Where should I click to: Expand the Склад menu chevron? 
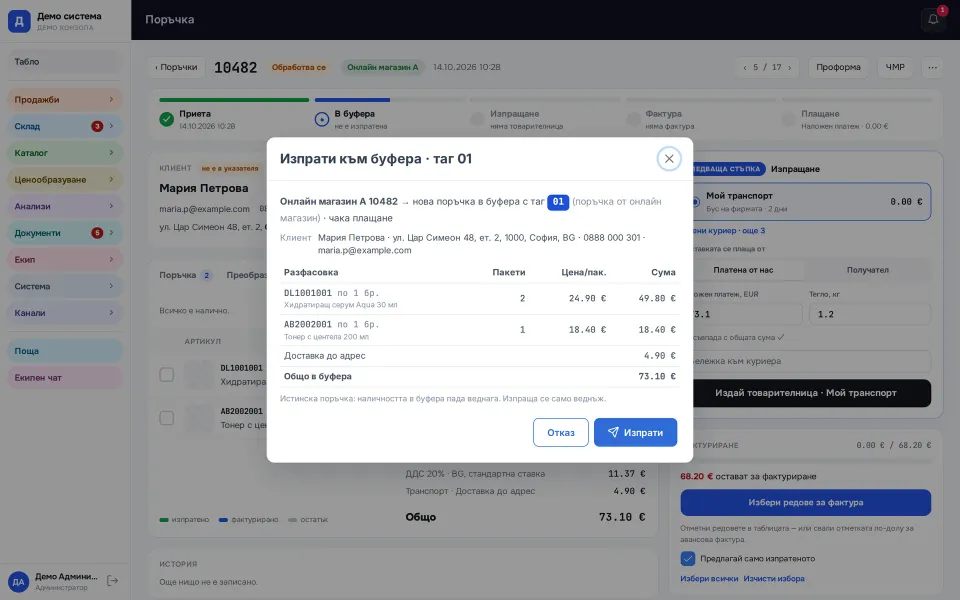[x=111, y=126]
